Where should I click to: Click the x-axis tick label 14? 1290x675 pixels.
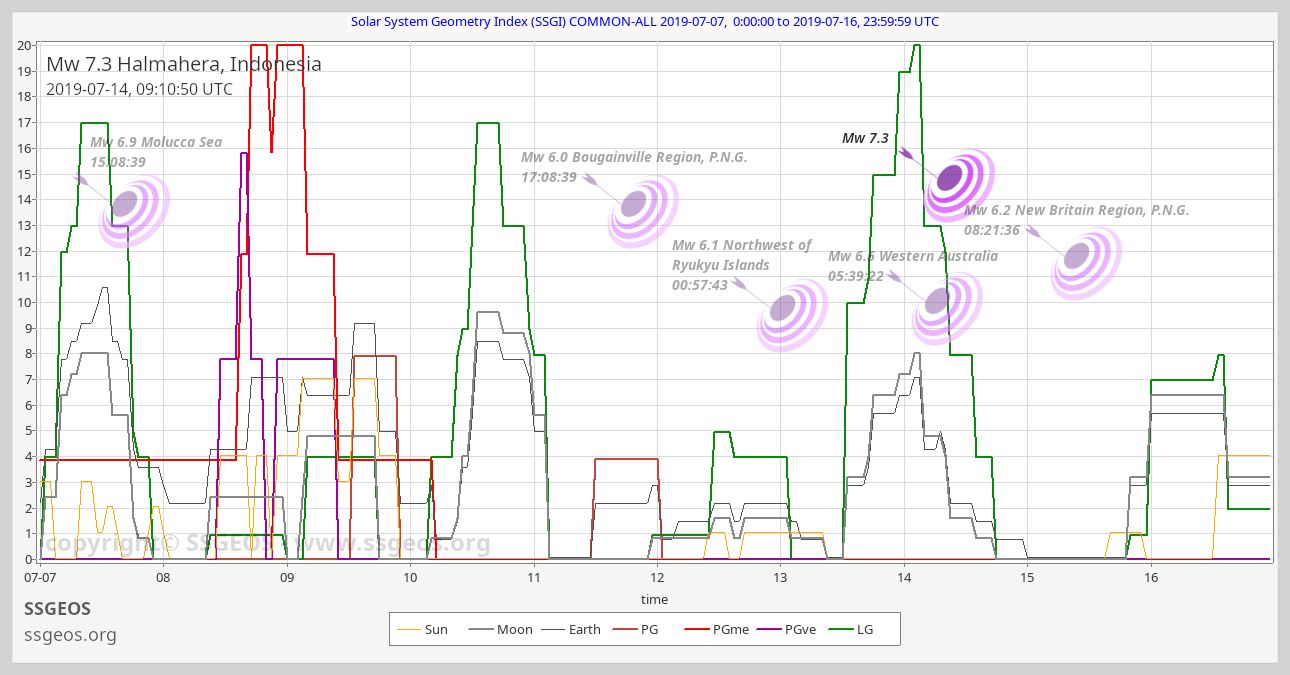(904, 577)
